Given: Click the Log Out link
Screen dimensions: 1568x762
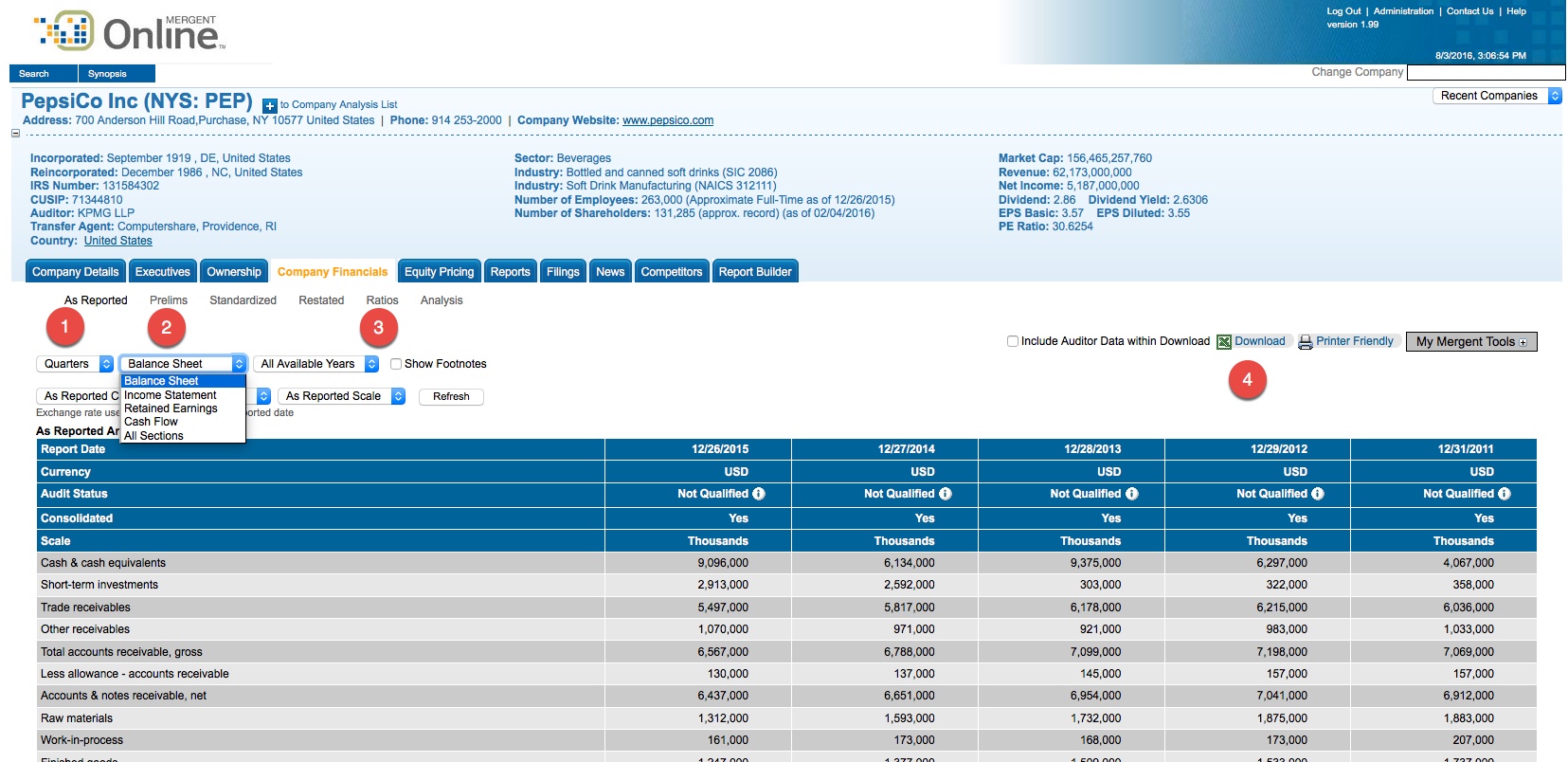Looking at the screenshot, I should point(1343,11).
